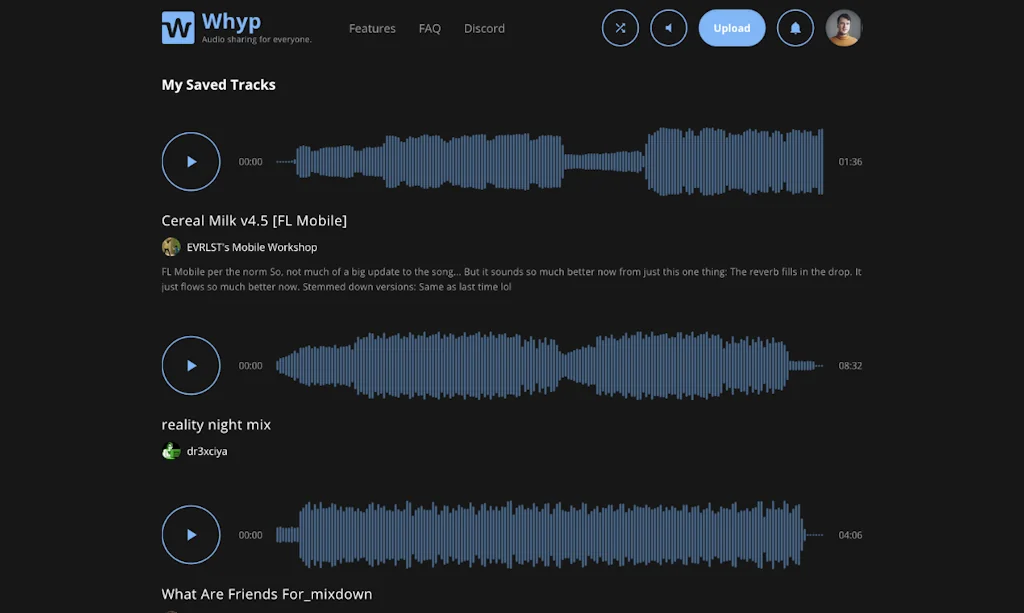The width and height of the screenshot is (1024, 613).
Task: Play the Cereal Milk v4.5 track
Action: (191, 161)
